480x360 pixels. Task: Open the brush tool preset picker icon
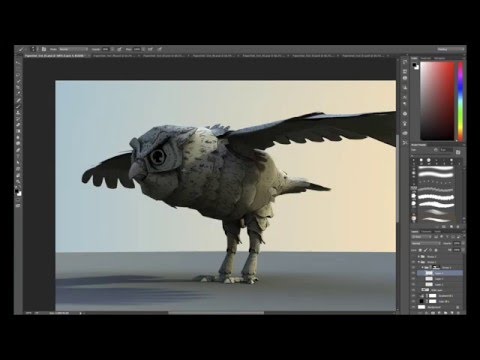[x=21, y=49]
